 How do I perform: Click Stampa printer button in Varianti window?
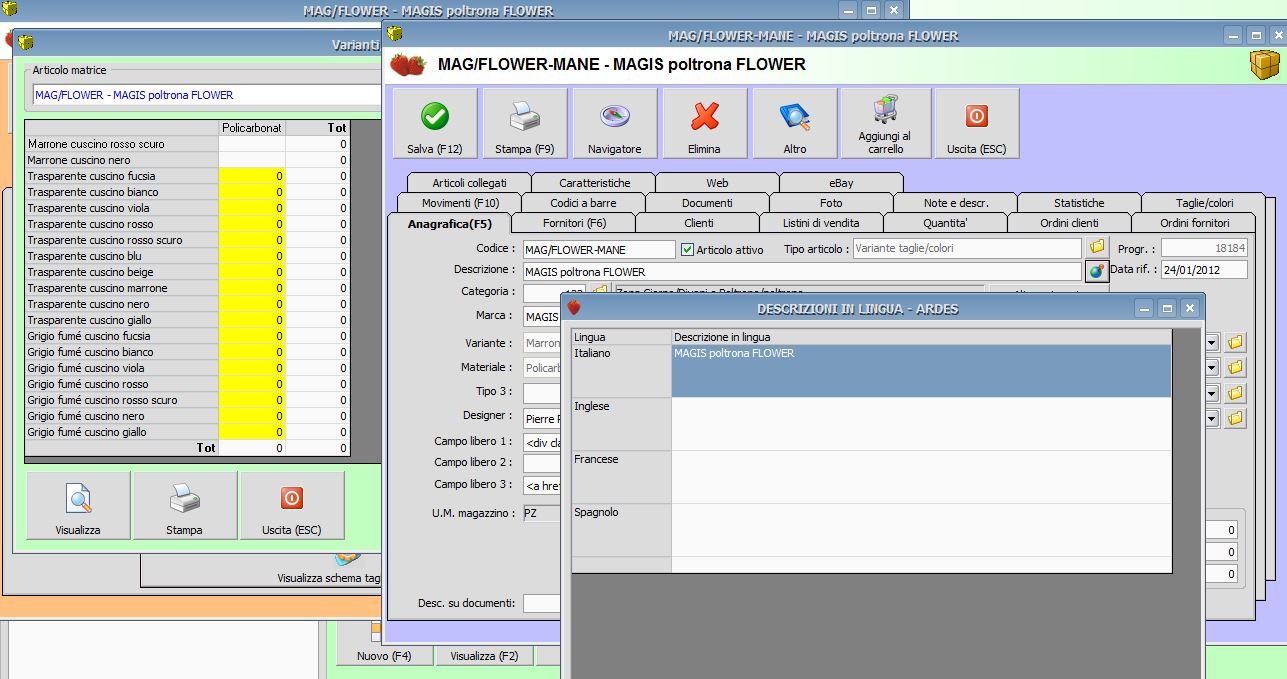pos(184,506)
